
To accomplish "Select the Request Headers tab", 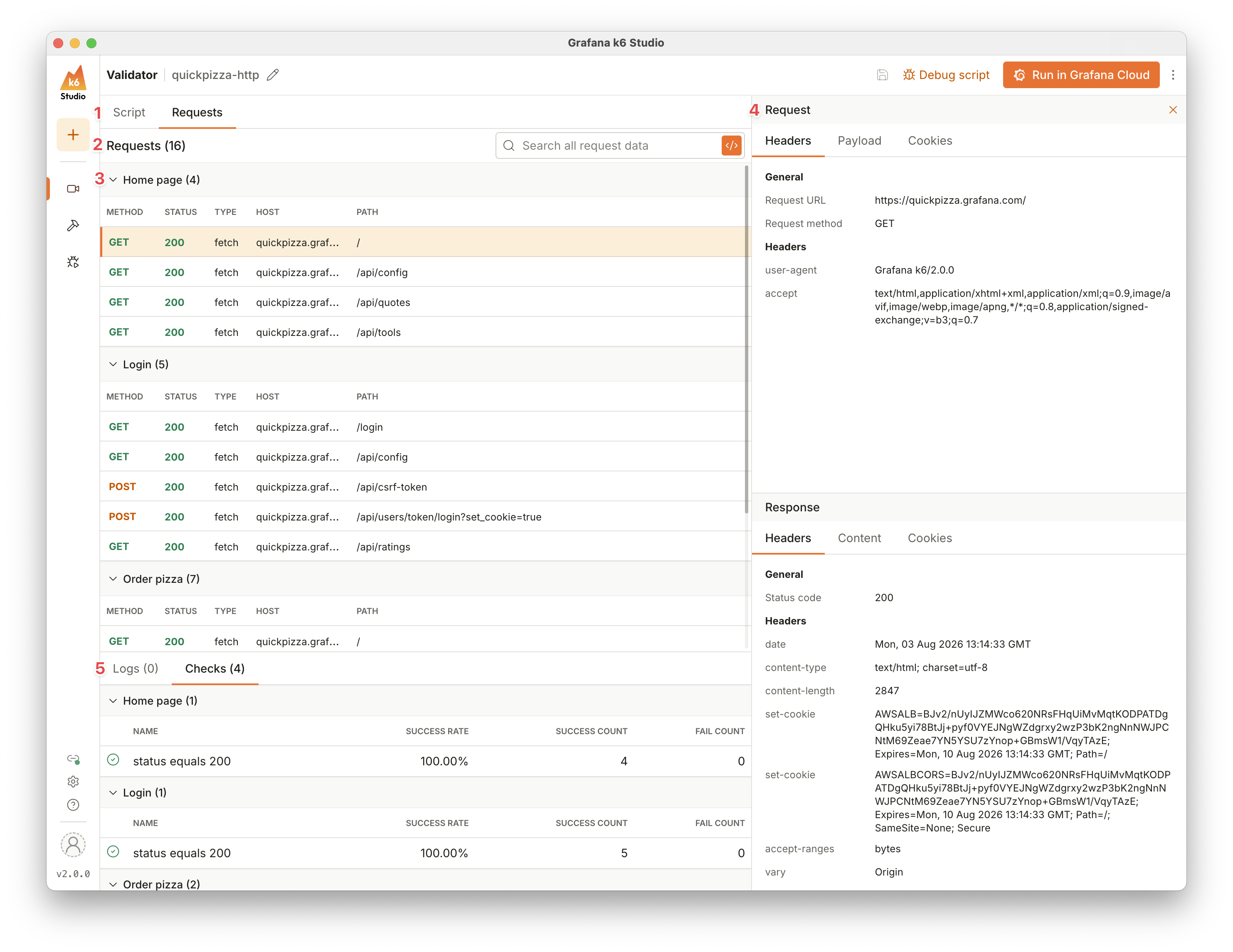I will (x=787, y=141).
